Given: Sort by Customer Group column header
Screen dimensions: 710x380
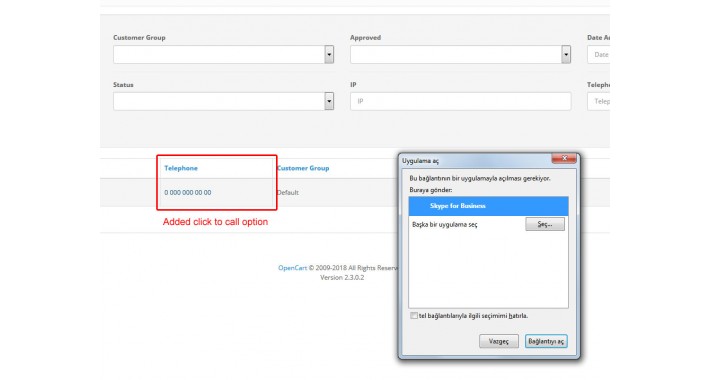Looking at the screenshot, I should tap(303, 168).
